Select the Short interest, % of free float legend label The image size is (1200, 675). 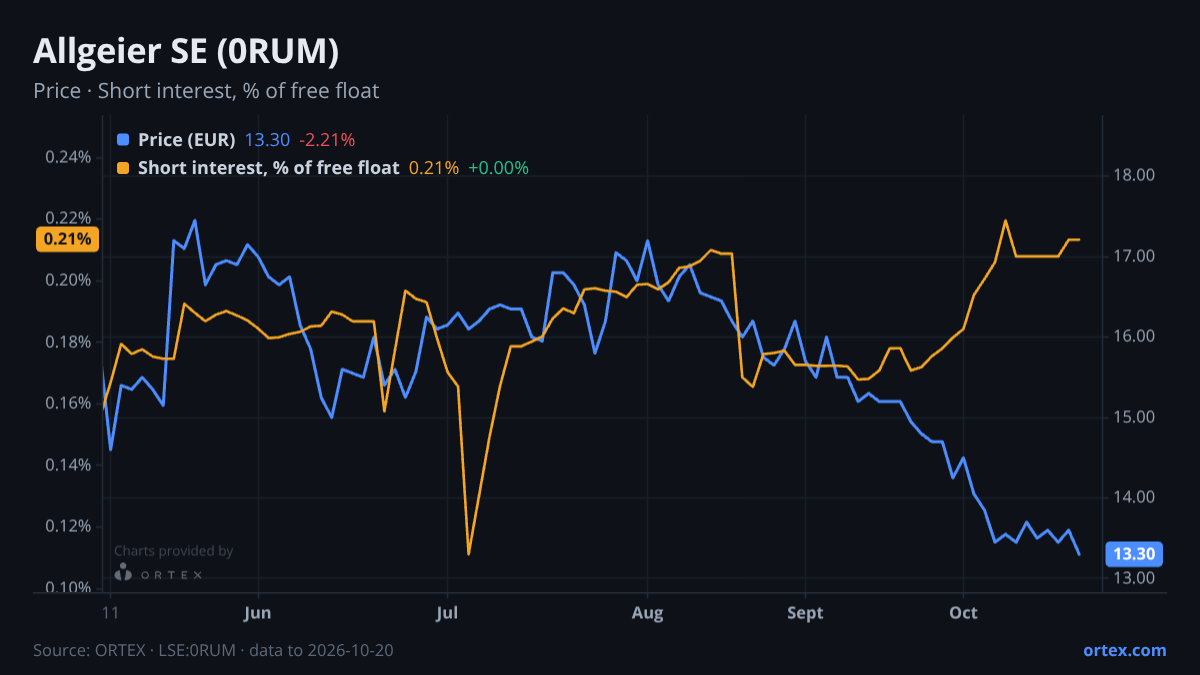click(x=268, y=168)
